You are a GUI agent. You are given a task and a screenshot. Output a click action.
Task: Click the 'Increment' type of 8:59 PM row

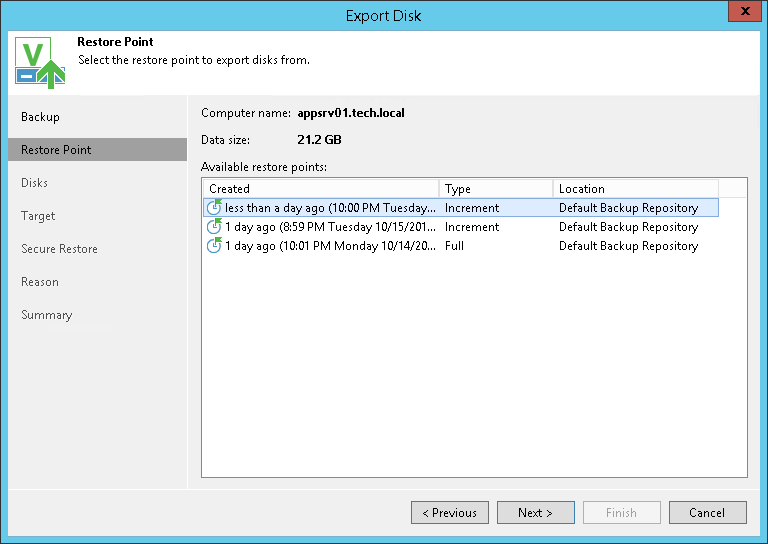tap(472, 227)
